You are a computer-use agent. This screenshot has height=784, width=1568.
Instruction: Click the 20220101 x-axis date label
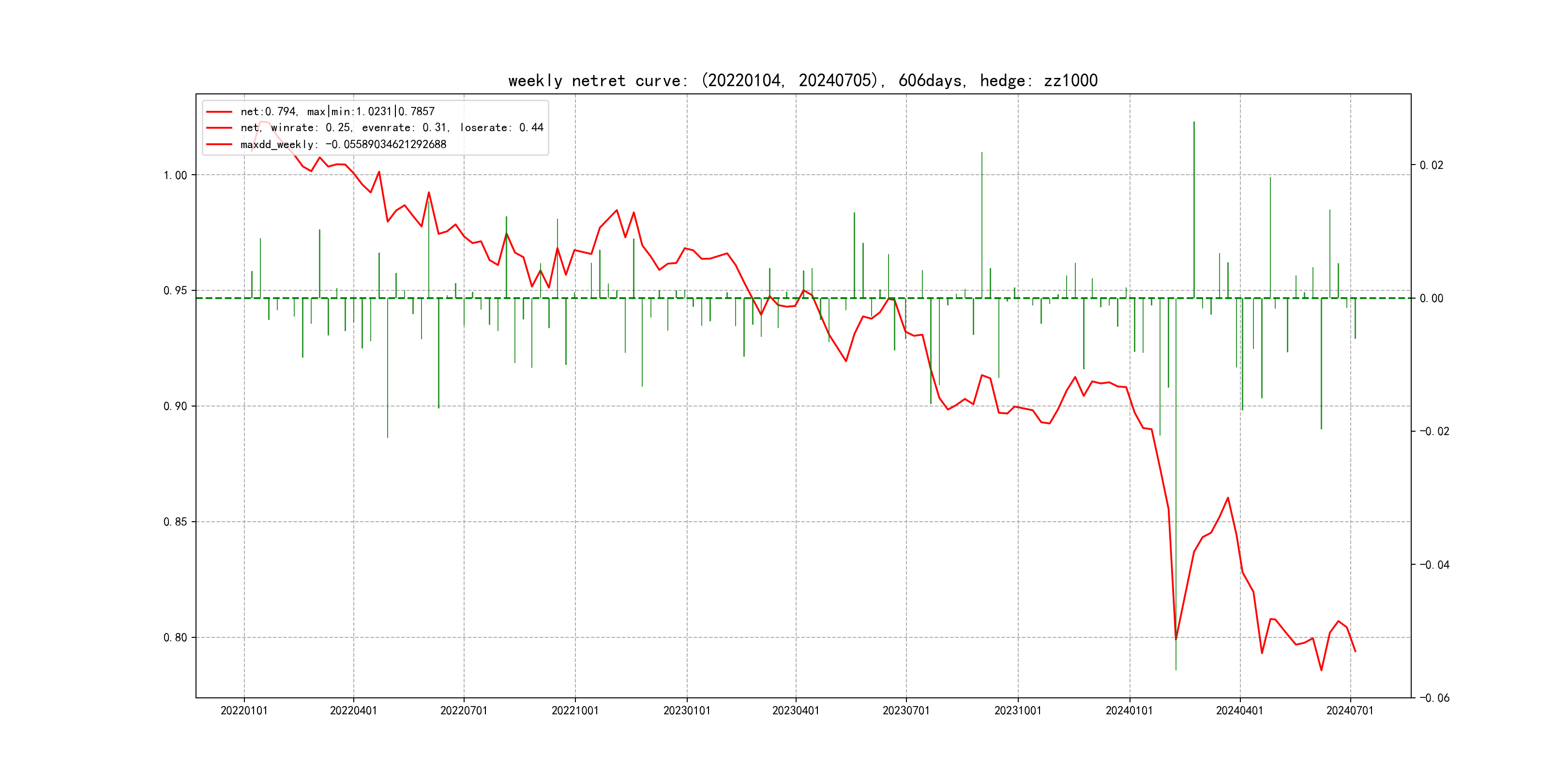pyautogui.click(x=244, y=711)
